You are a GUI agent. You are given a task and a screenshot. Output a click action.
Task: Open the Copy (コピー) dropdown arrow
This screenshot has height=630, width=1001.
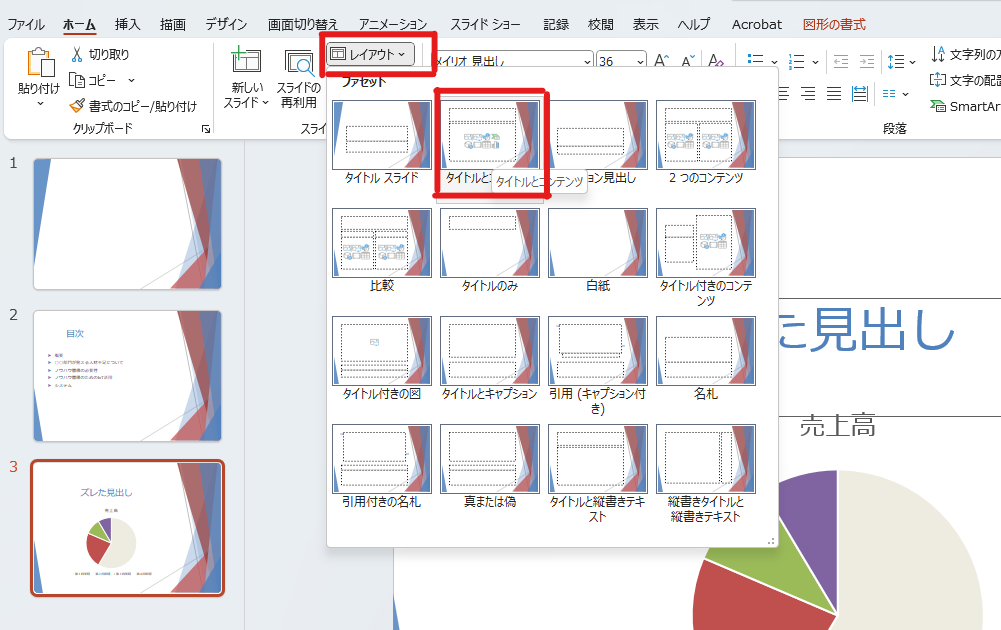pyautogui.click(x=131, y=80)
